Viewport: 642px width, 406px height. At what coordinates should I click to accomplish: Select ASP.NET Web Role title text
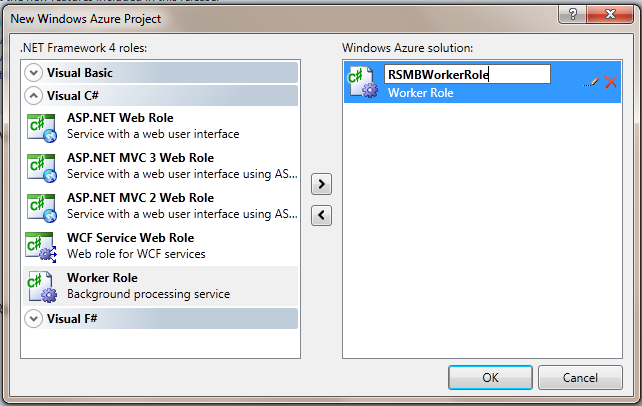click(x=120, y=118)
